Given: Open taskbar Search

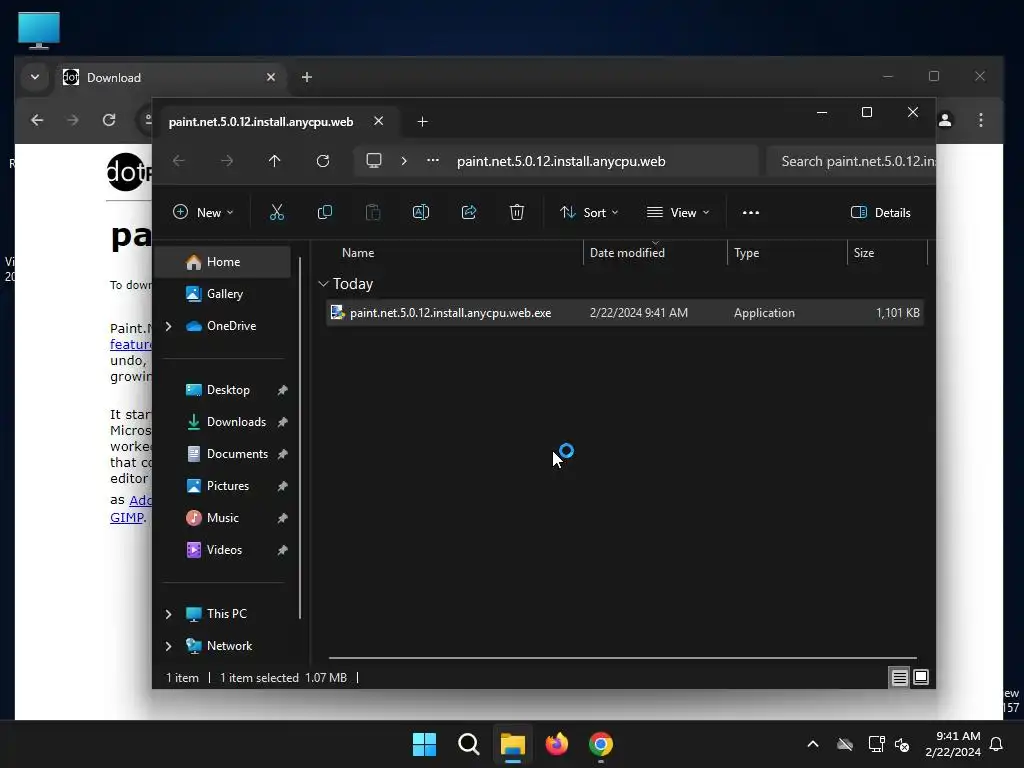Looking at the screenshot, I should click(468, 744).
